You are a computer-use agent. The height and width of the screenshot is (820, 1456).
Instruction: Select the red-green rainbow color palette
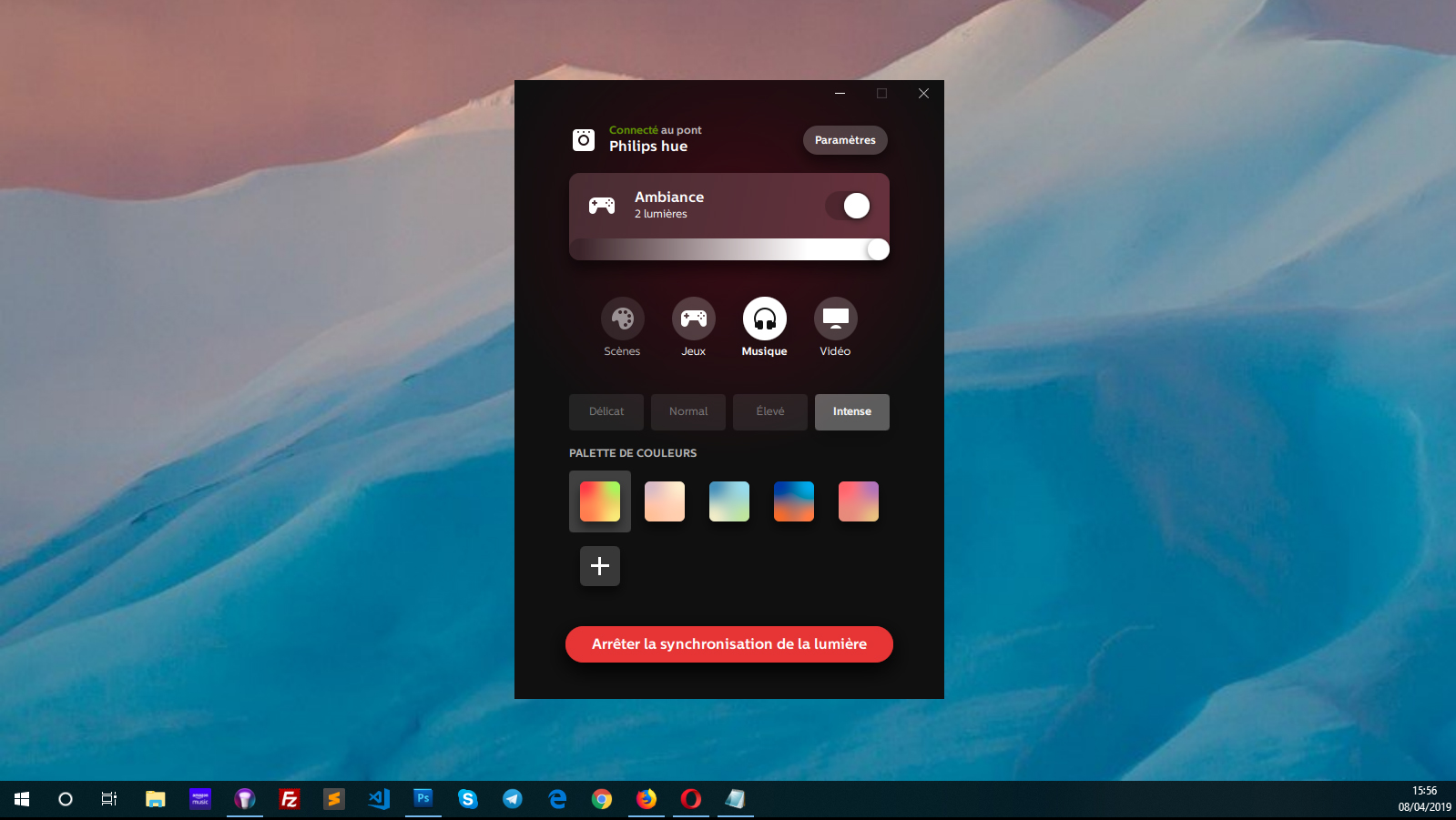599,501
